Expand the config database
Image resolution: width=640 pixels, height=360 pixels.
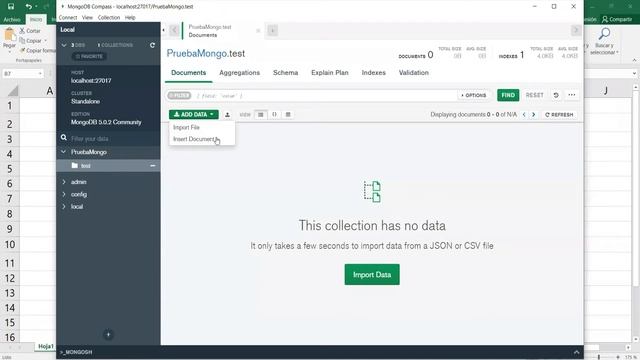[x=64, y=194]
